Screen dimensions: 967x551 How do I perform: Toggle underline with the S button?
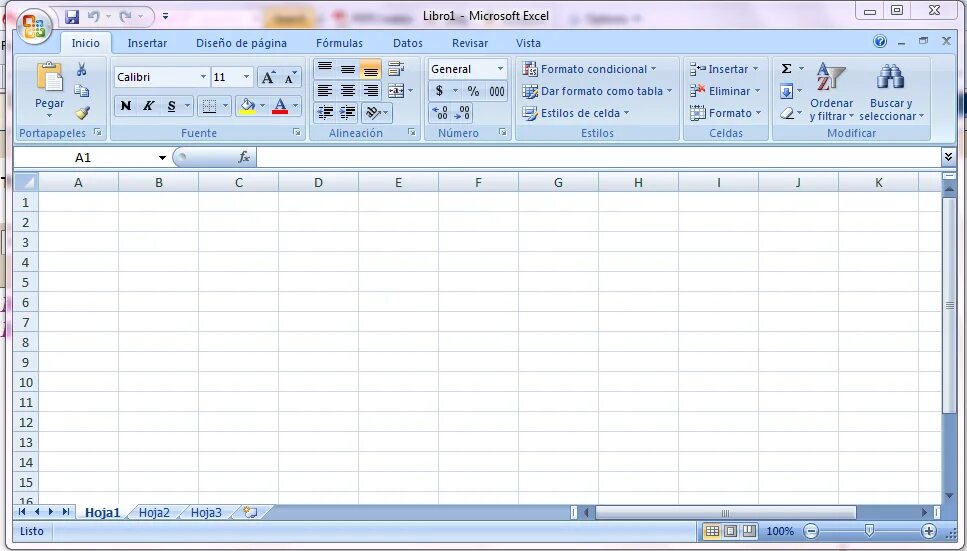pyautogui.click(x=171, y=106)
